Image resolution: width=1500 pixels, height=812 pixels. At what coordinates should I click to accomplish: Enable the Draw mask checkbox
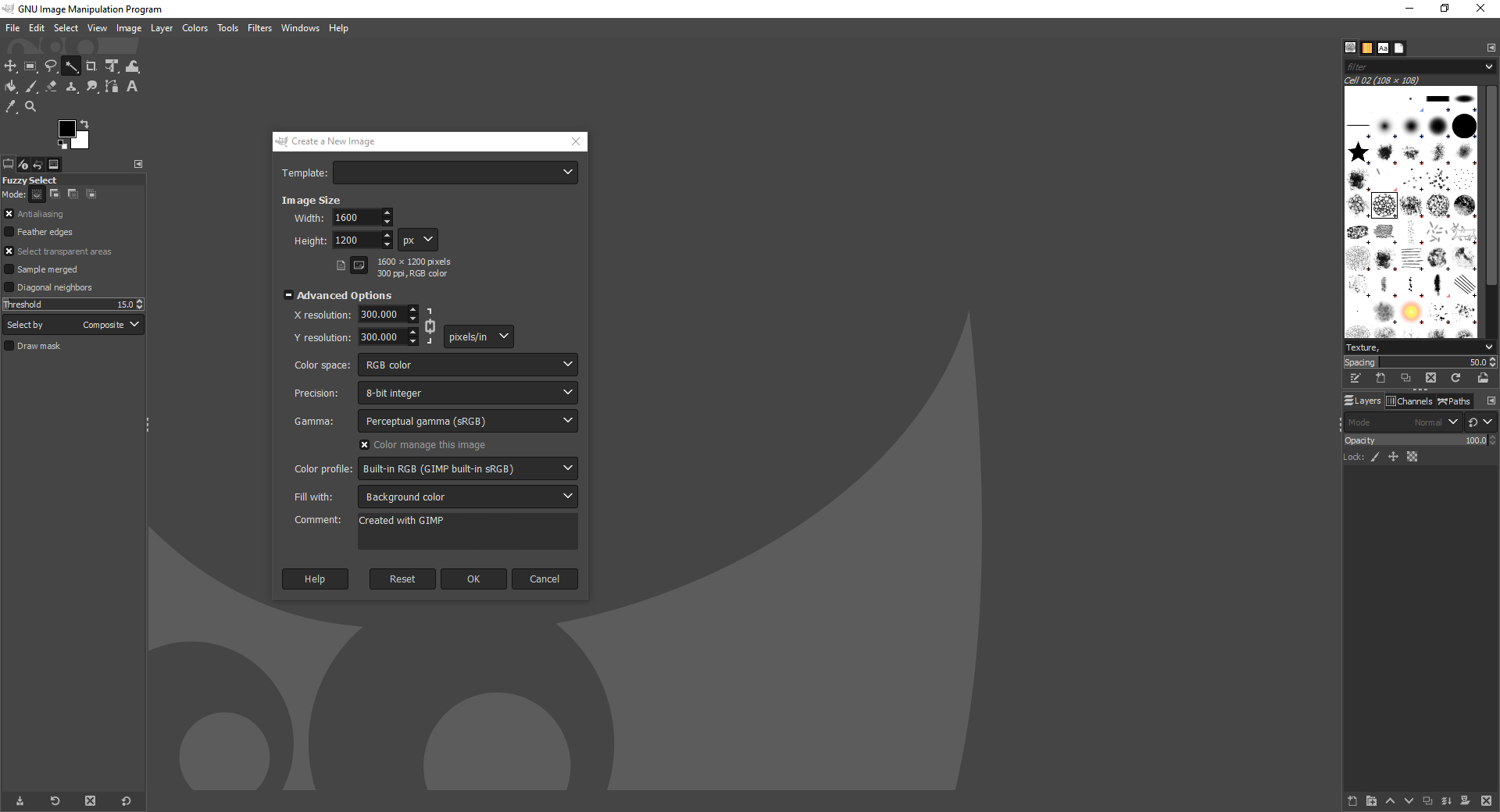(x=9, y=346)
